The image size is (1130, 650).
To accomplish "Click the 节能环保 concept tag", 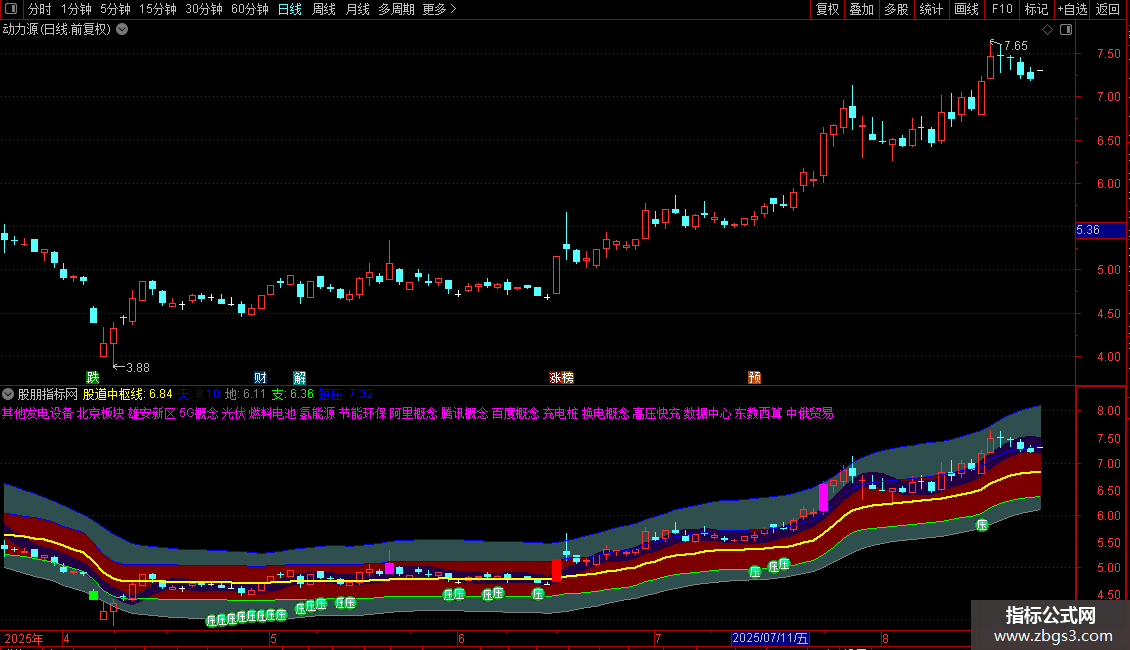I will point(362,414).
